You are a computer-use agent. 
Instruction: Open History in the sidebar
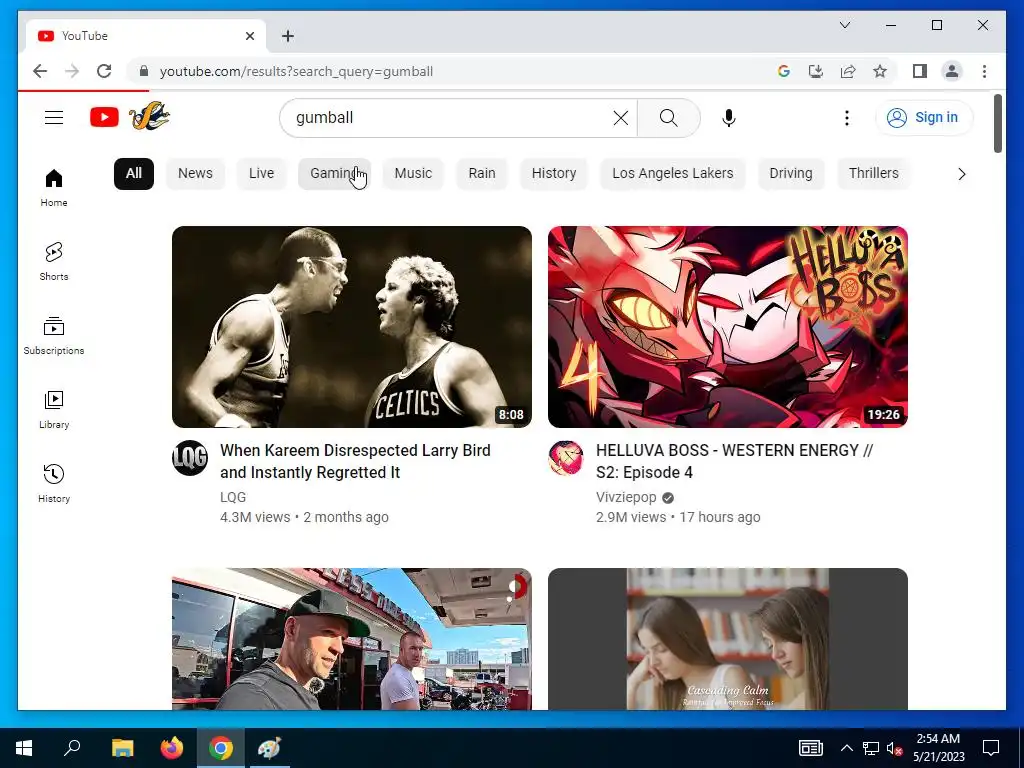click(54, 483)
